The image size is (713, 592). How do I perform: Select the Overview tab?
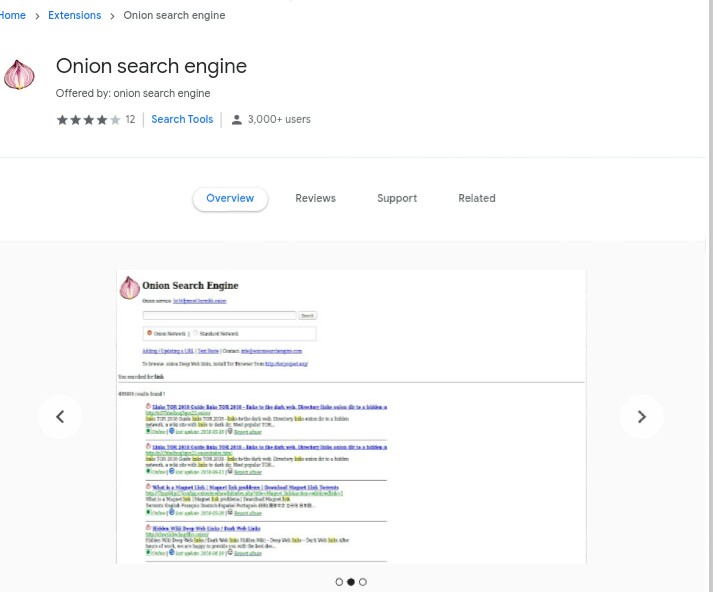tap(230, 199)
